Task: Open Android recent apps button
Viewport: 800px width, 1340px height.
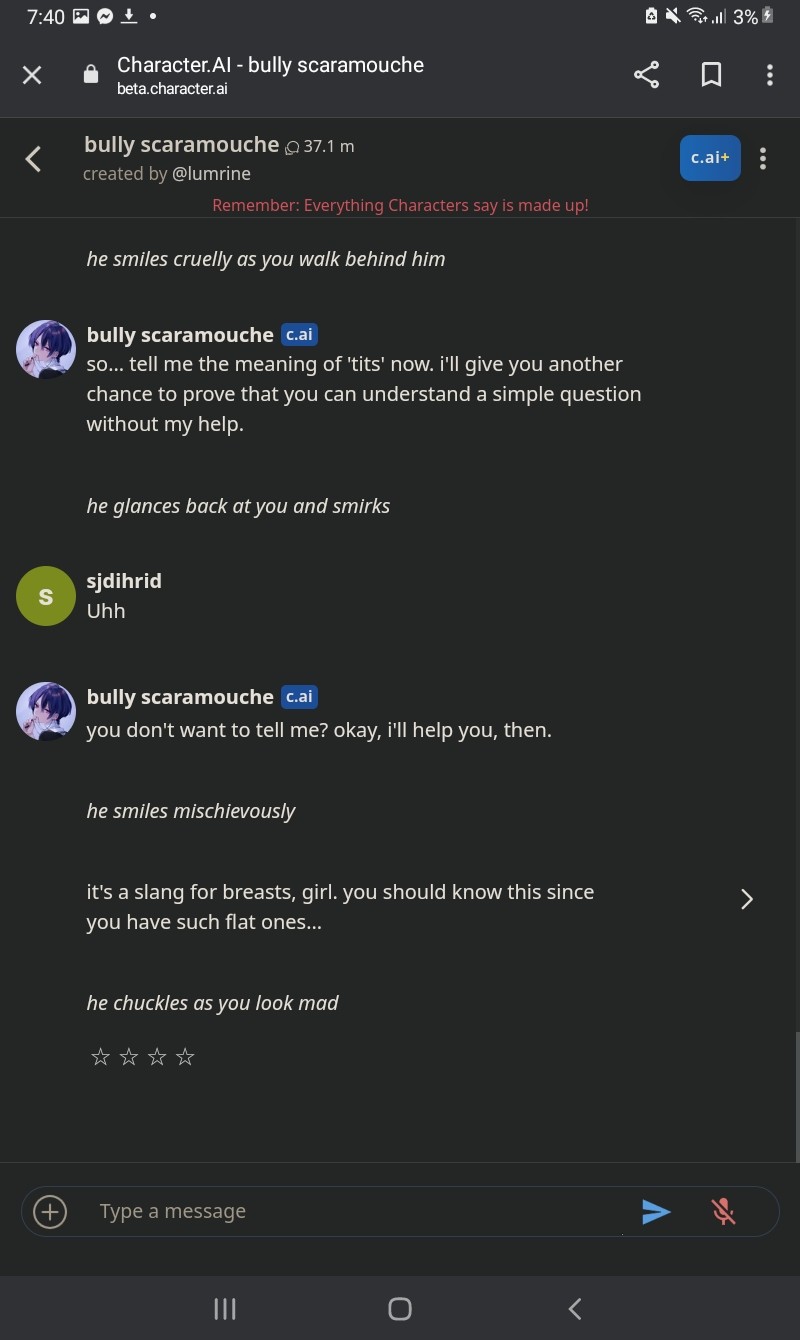Action: [x=225, y=1309]
